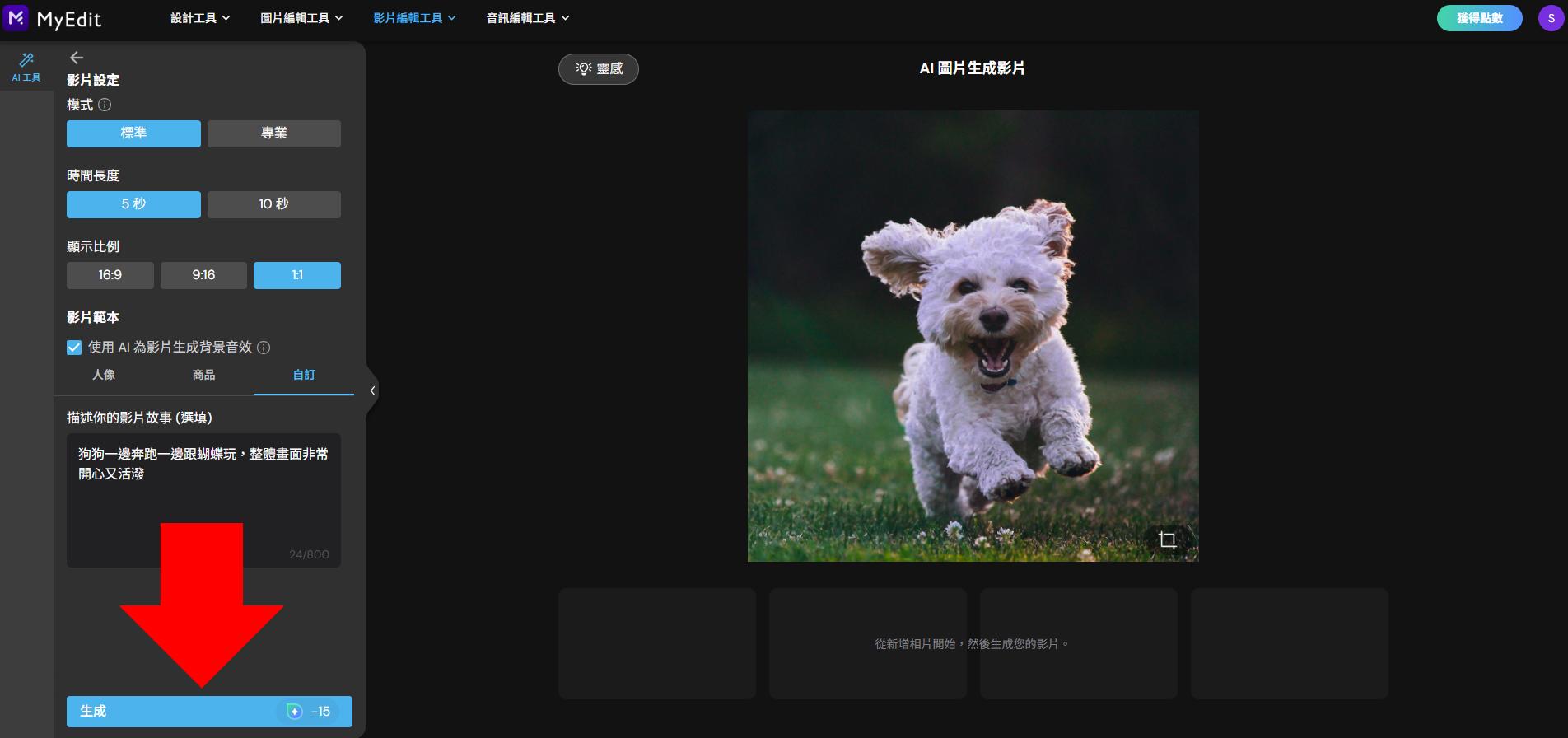Click the uploaded dog photo preview
Viewport: 1568px width, 738px height.
[x=973, y=336]
